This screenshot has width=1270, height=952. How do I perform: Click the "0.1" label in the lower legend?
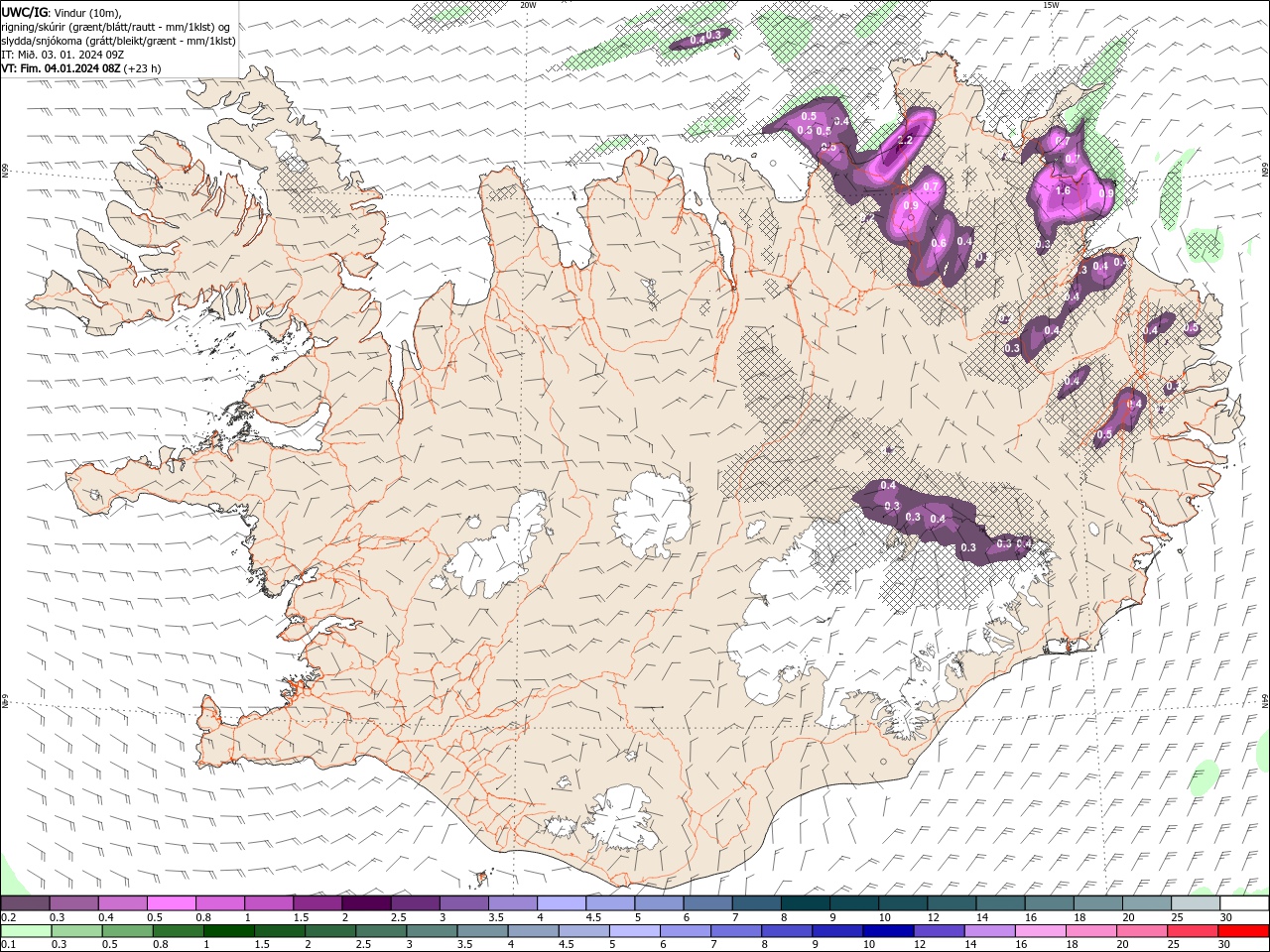point(9,945)
